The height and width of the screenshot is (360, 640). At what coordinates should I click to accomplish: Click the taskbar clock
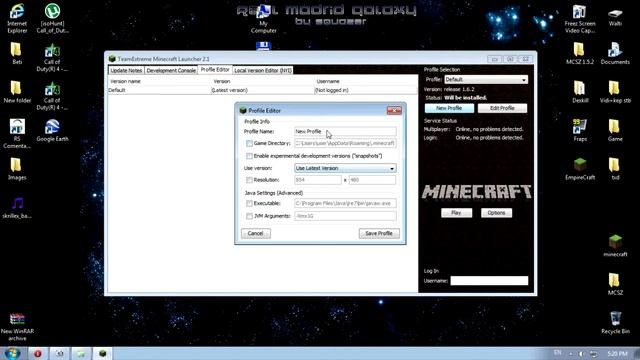pyautogui.click(x=617, y=353)
